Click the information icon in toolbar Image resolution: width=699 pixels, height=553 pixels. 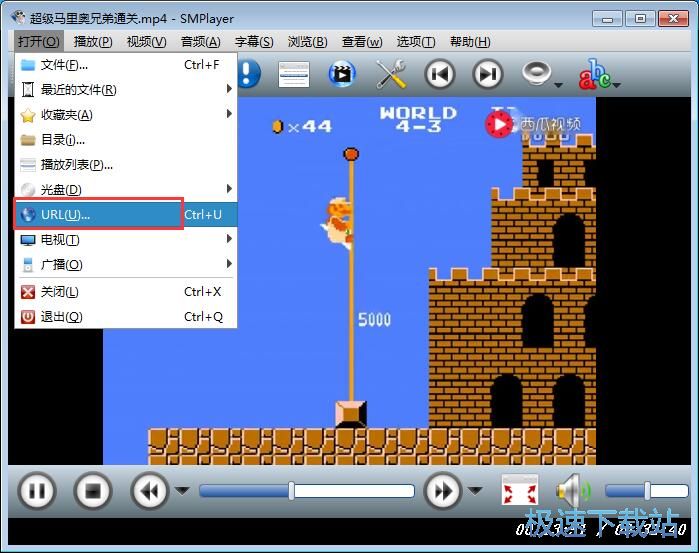coord(249,73)
